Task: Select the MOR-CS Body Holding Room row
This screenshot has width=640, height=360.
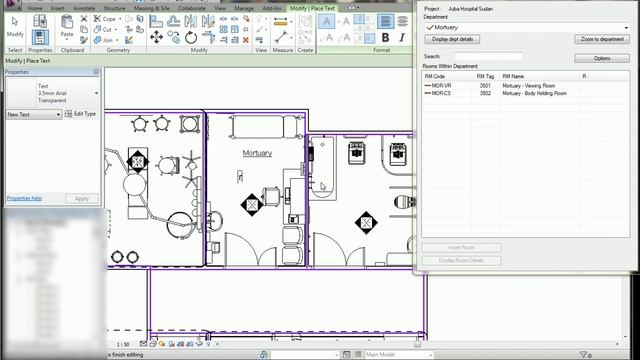Action: 525,93
